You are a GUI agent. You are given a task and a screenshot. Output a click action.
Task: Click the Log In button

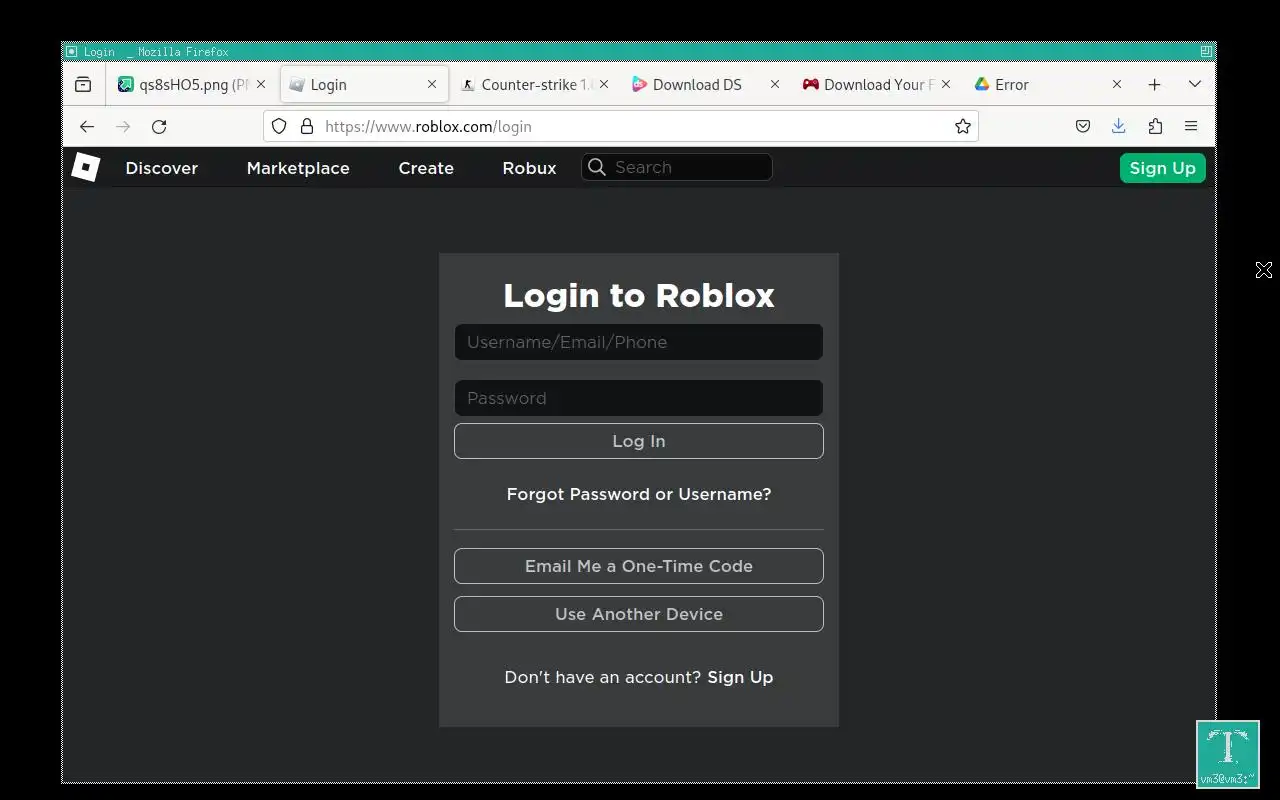coord(639,441)
